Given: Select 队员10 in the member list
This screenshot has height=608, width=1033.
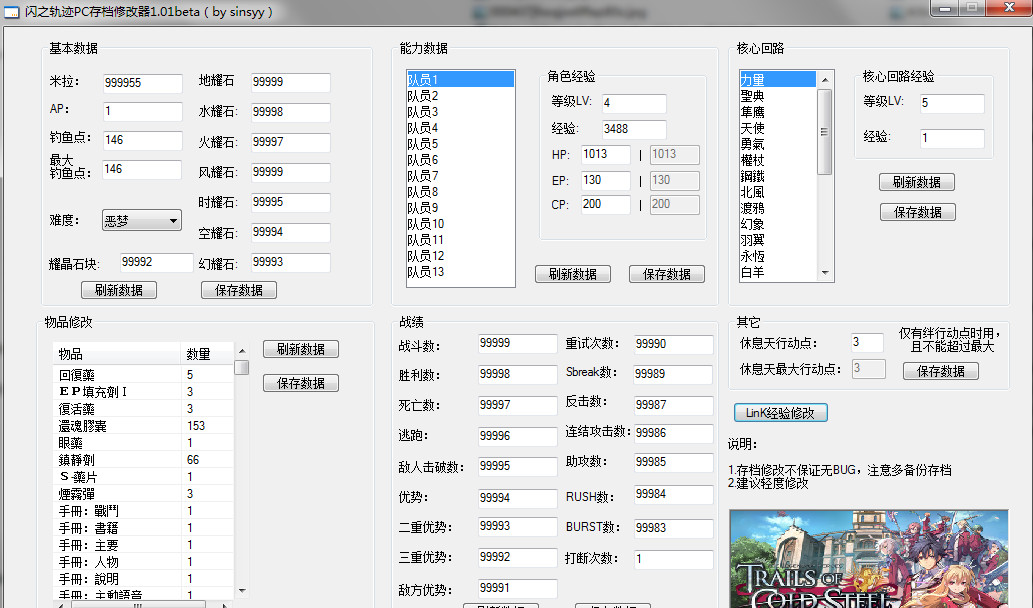Looking at the screenshot, I should point(460,224).
